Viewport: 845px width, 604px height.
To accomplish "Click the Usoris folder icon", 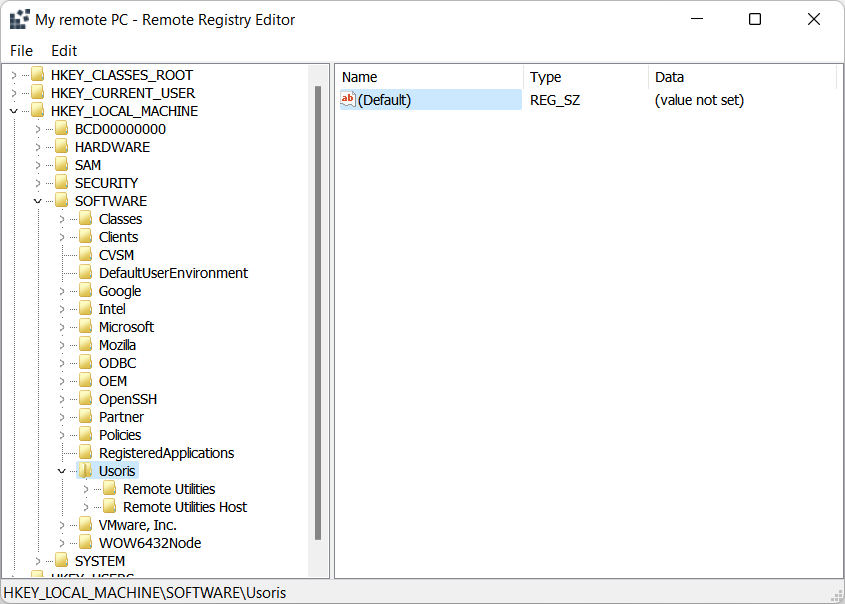I will (x=86, y=471).
